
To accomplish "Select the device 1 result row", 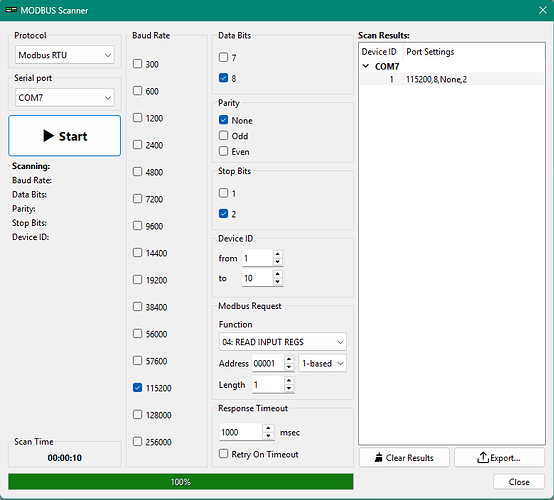I will [452, 79].
